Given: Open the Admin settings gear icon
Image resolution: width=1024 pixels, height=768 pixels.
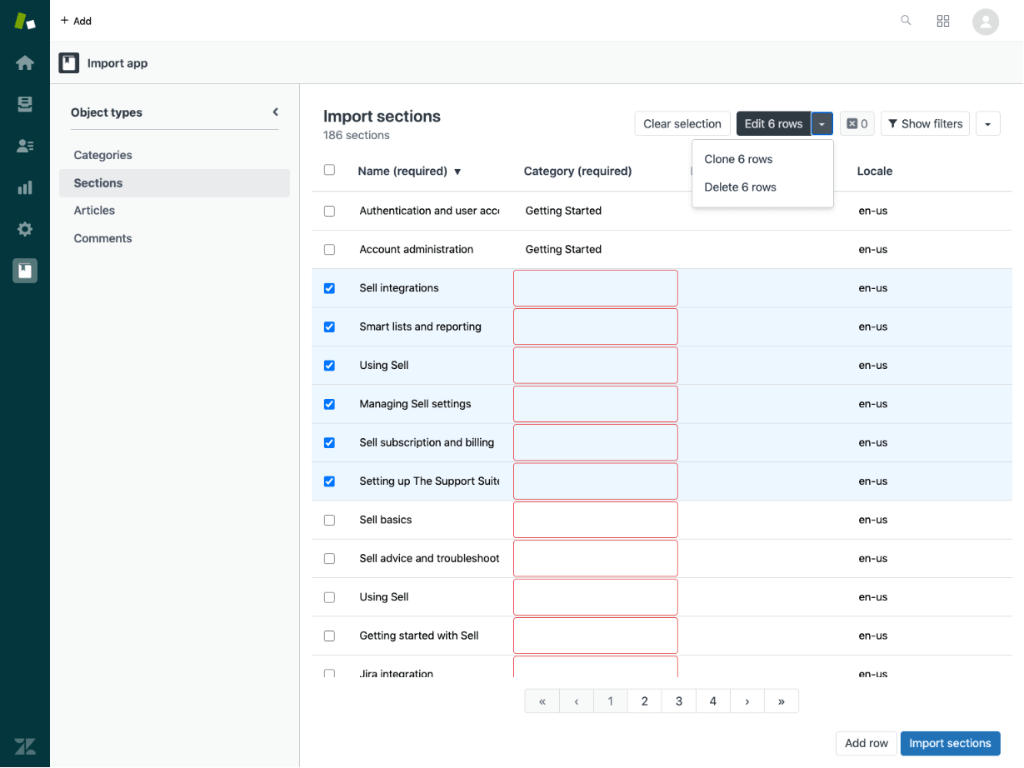Looking at the screenshot, I should point(24,229).
